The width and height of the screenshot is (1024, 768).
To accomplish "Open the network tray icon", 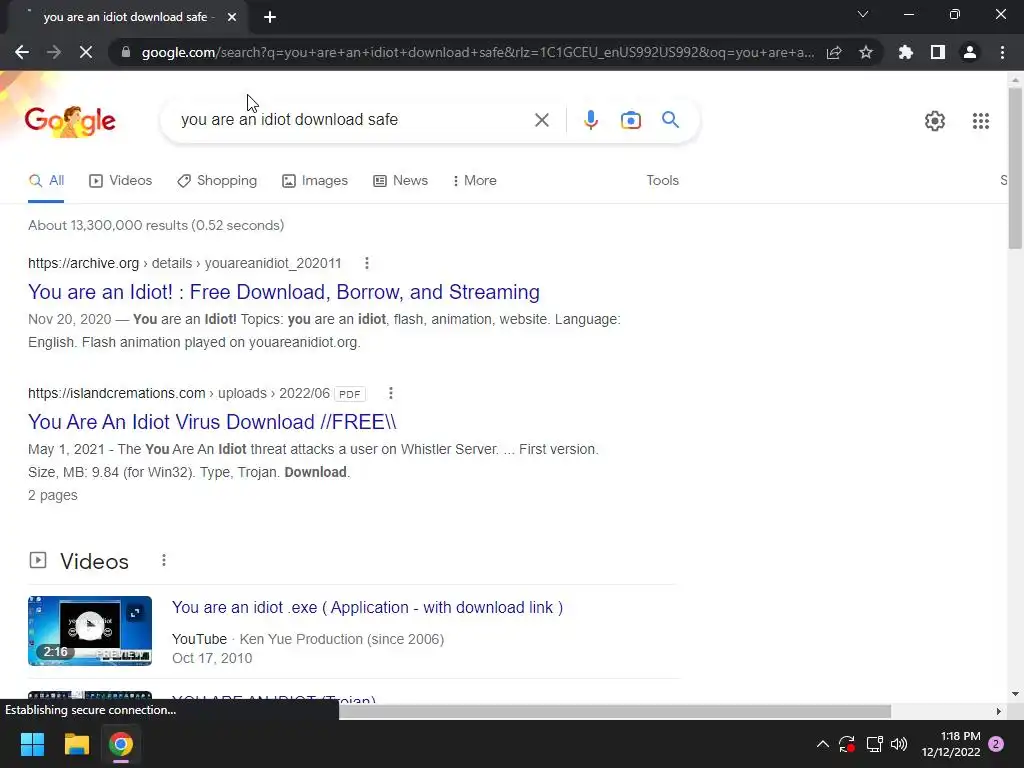I will coord(874,744).
